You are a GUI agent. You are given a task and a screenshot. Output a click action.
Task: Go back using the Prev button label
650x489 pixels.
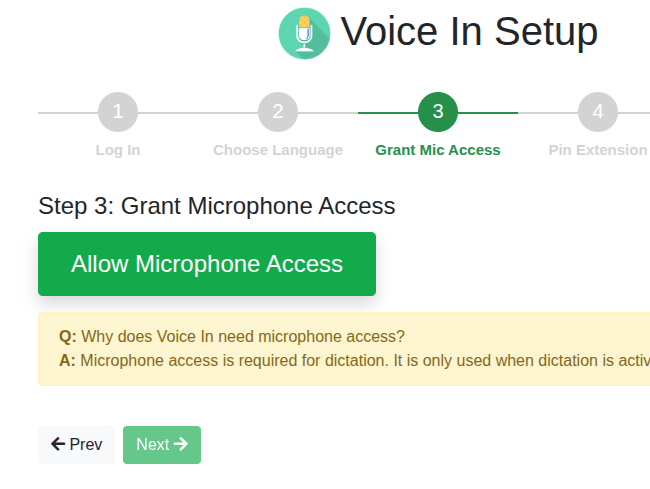(x=86, y=445)
